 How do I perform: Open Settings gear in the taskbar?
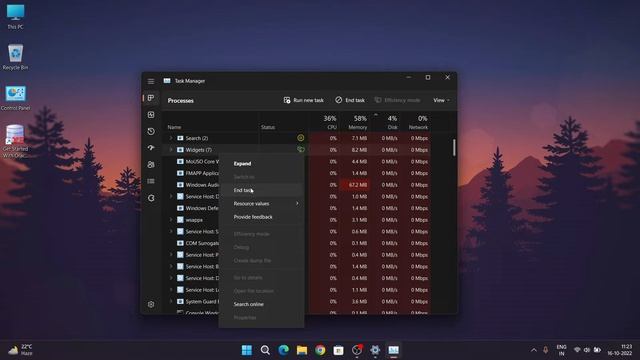click(x=375, y=350)
